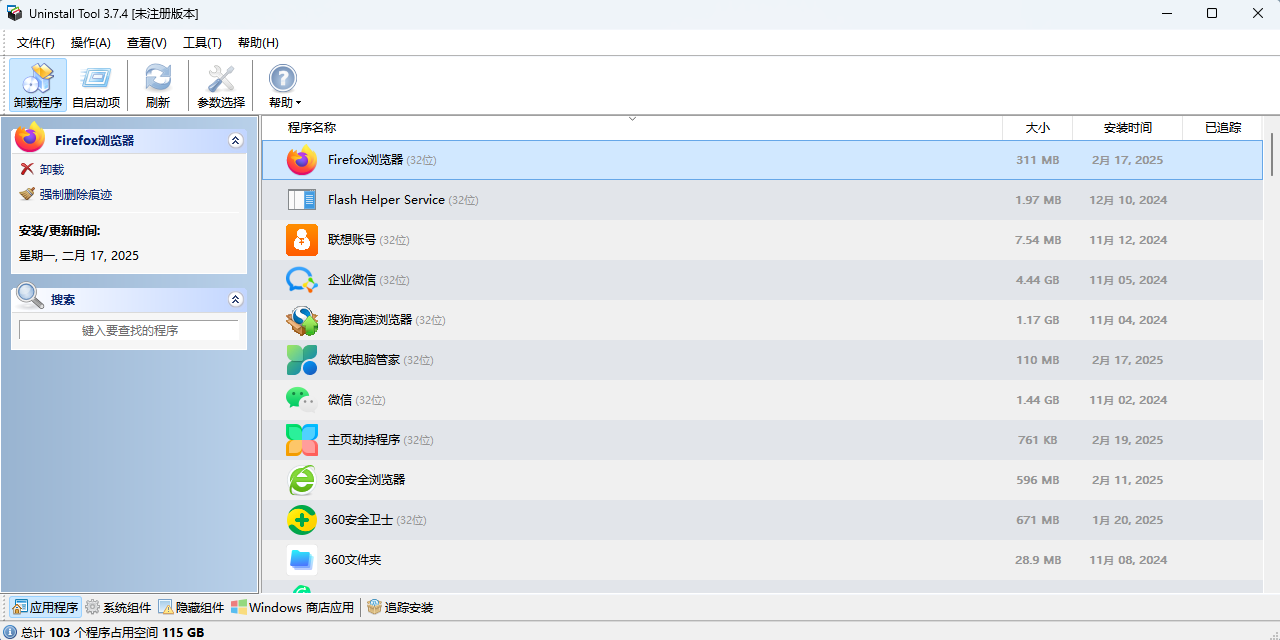
Task: Open 参数选择 preferences from the toolbar
Action: [x=220, y=85]
